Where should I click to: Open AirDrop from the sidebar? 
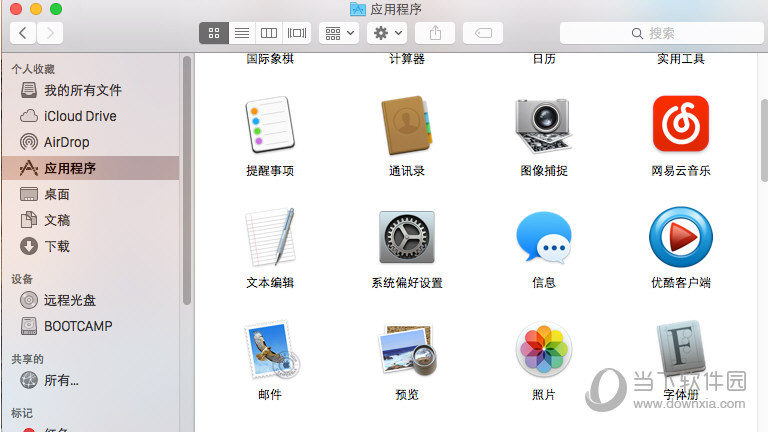tap(91, 142)
